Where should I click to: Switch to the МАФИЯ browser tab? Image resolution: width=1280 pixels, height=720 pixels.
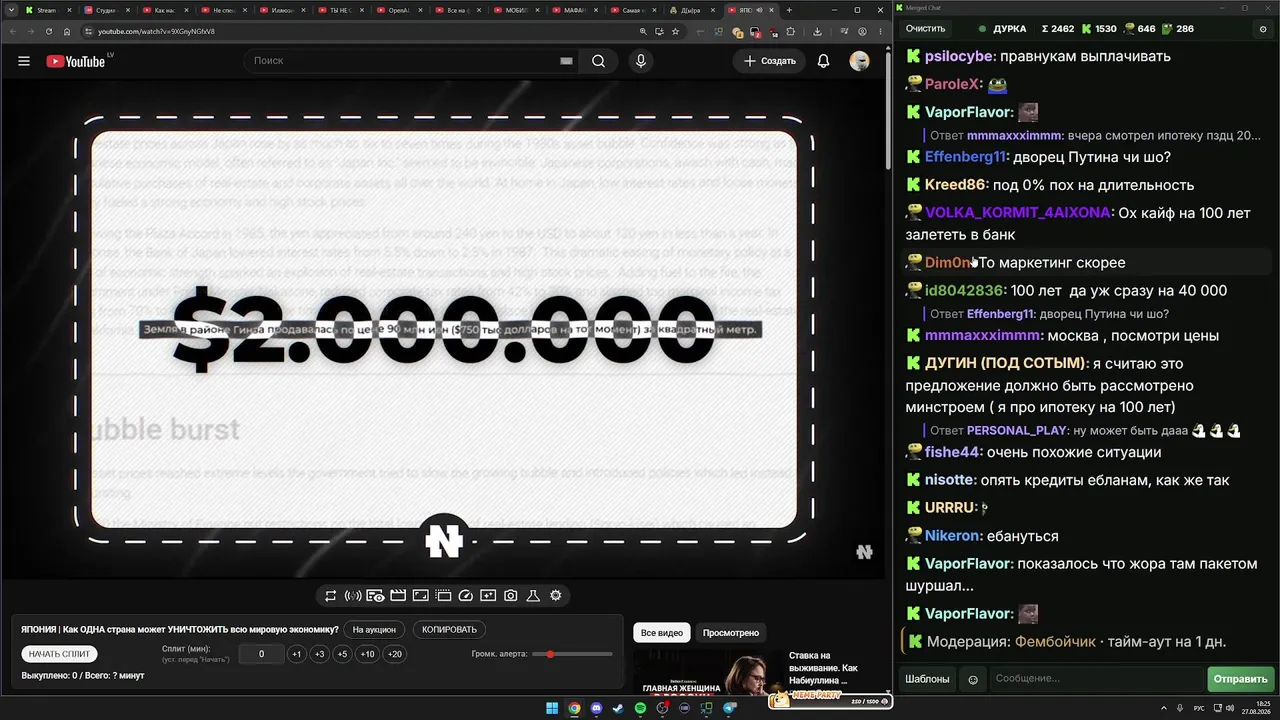pos(574,10)
